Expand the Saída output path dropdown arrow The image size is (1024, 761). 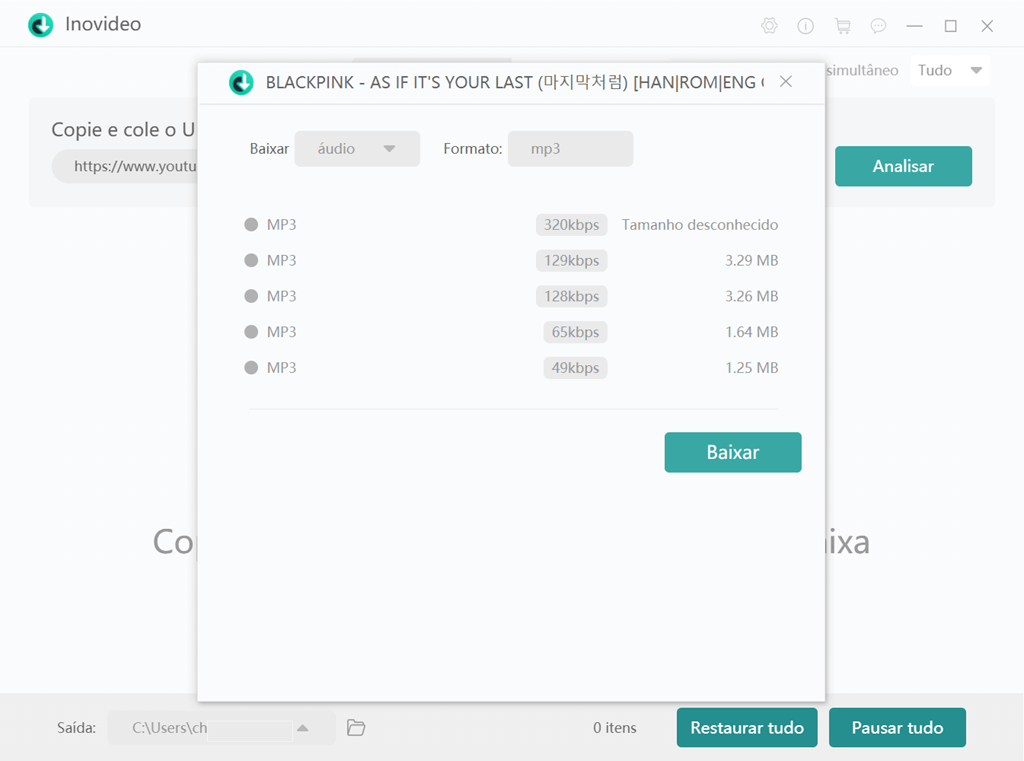click(302, 728)
